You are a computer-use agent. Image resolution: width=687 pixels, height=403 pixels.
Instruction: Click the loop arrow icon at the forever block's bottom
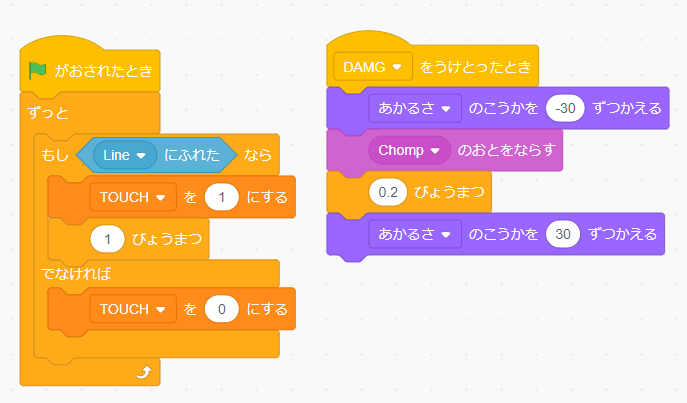coord(143,372)
